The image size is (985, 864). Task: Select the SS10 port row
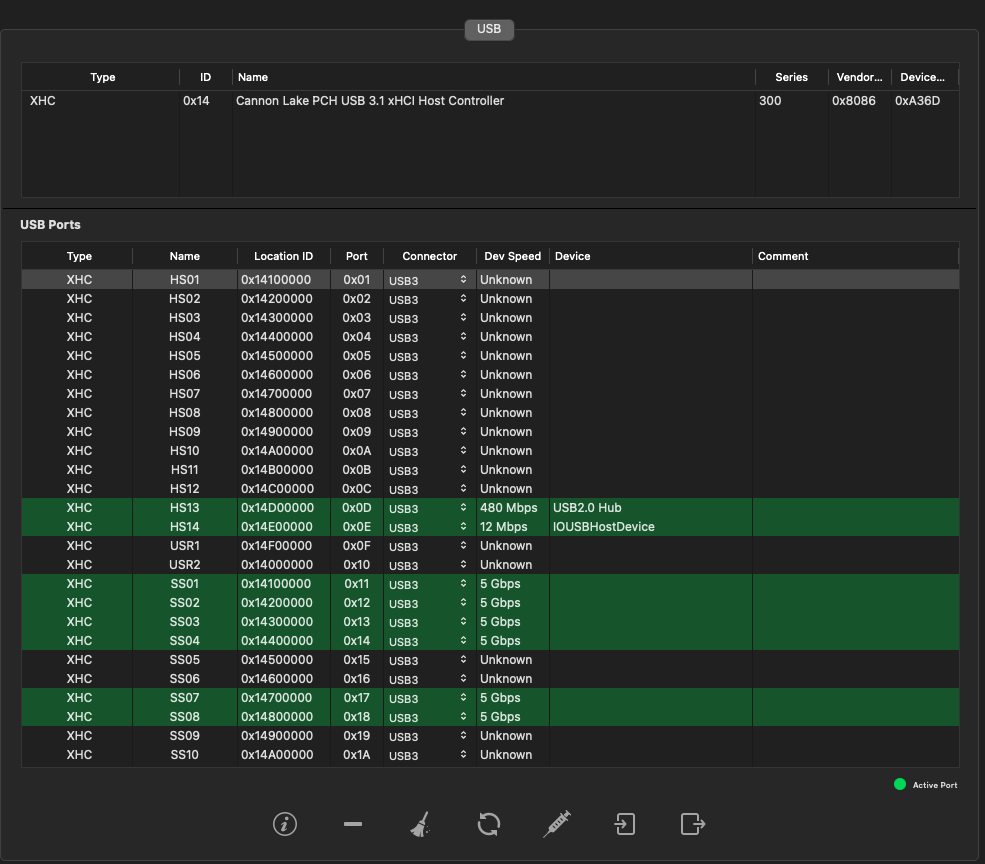pos(185,755)
